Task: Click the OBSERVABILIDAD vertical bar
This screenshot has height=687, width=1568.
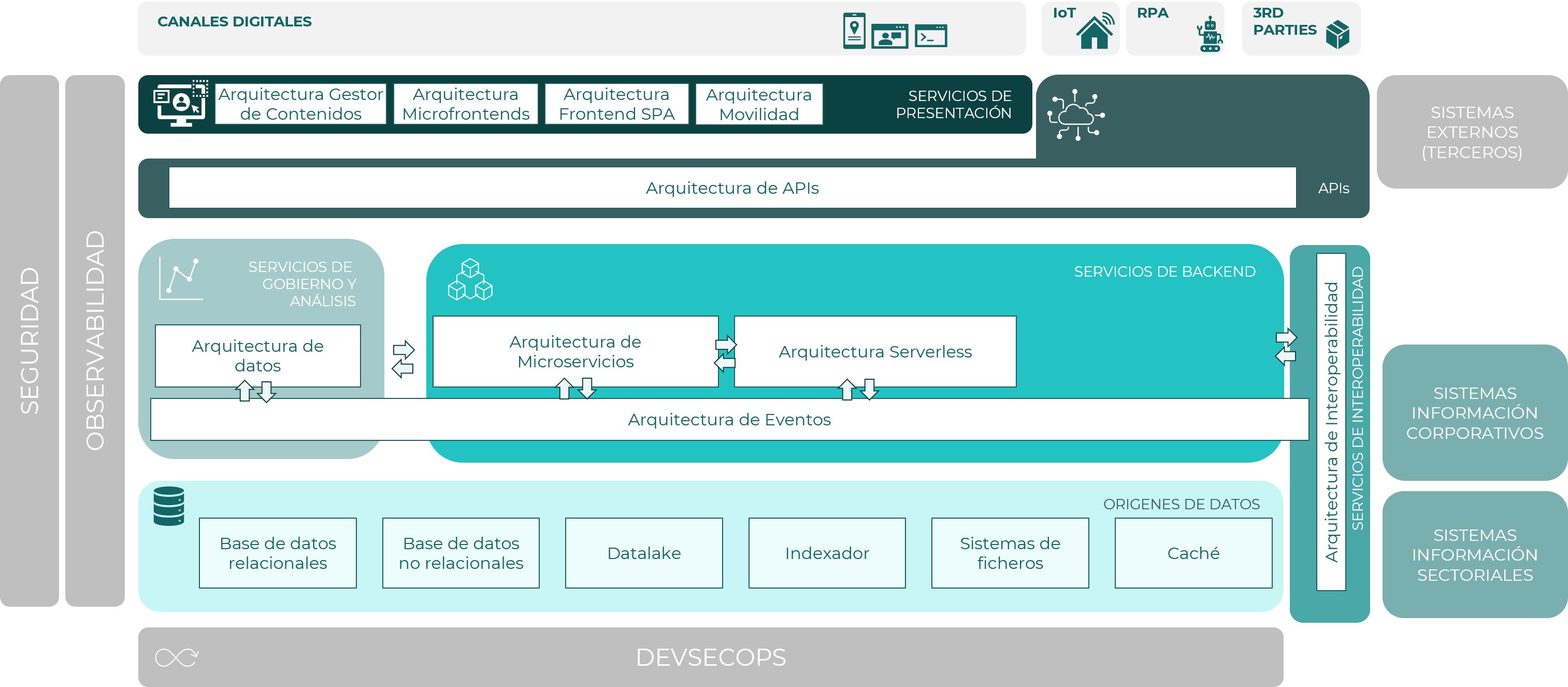Action: (95, 340)
